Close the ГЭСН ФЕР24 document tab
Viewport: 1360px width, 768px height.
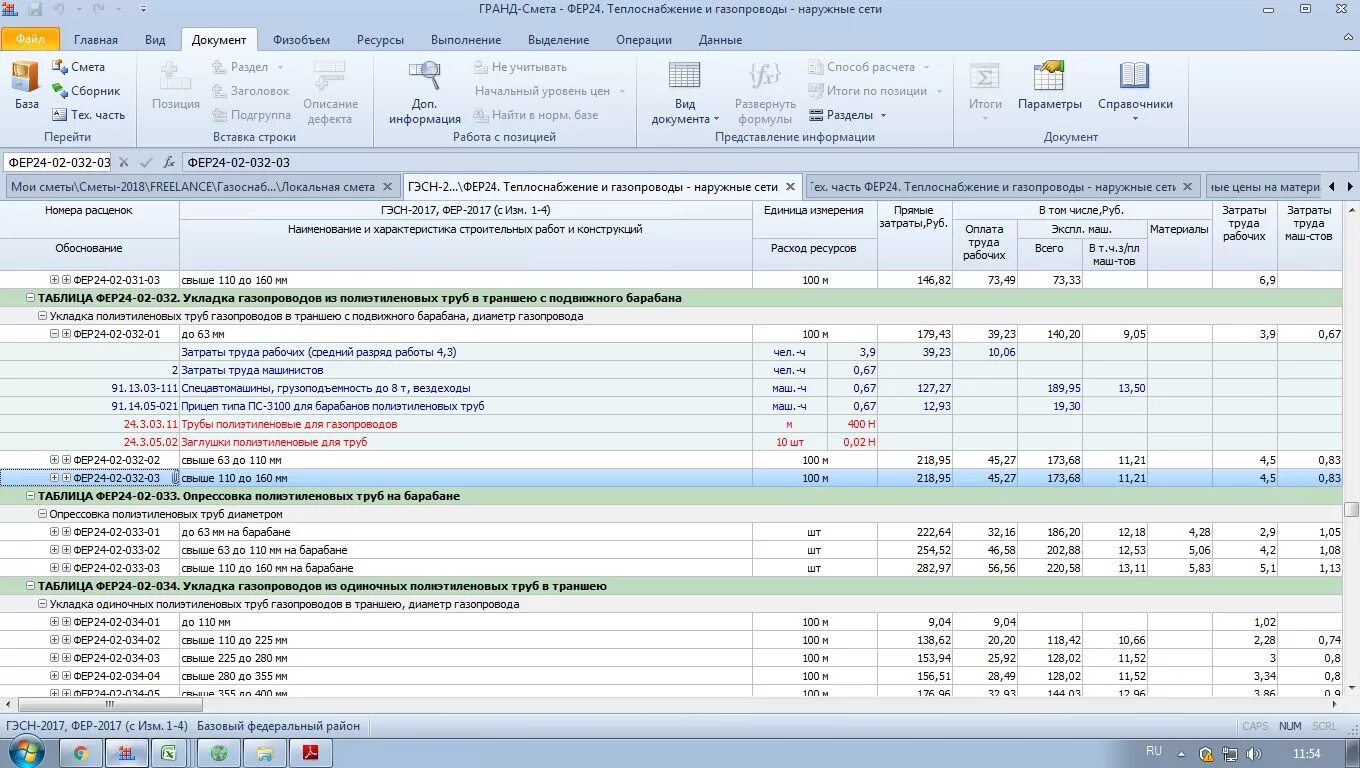[x=790, y=187]
